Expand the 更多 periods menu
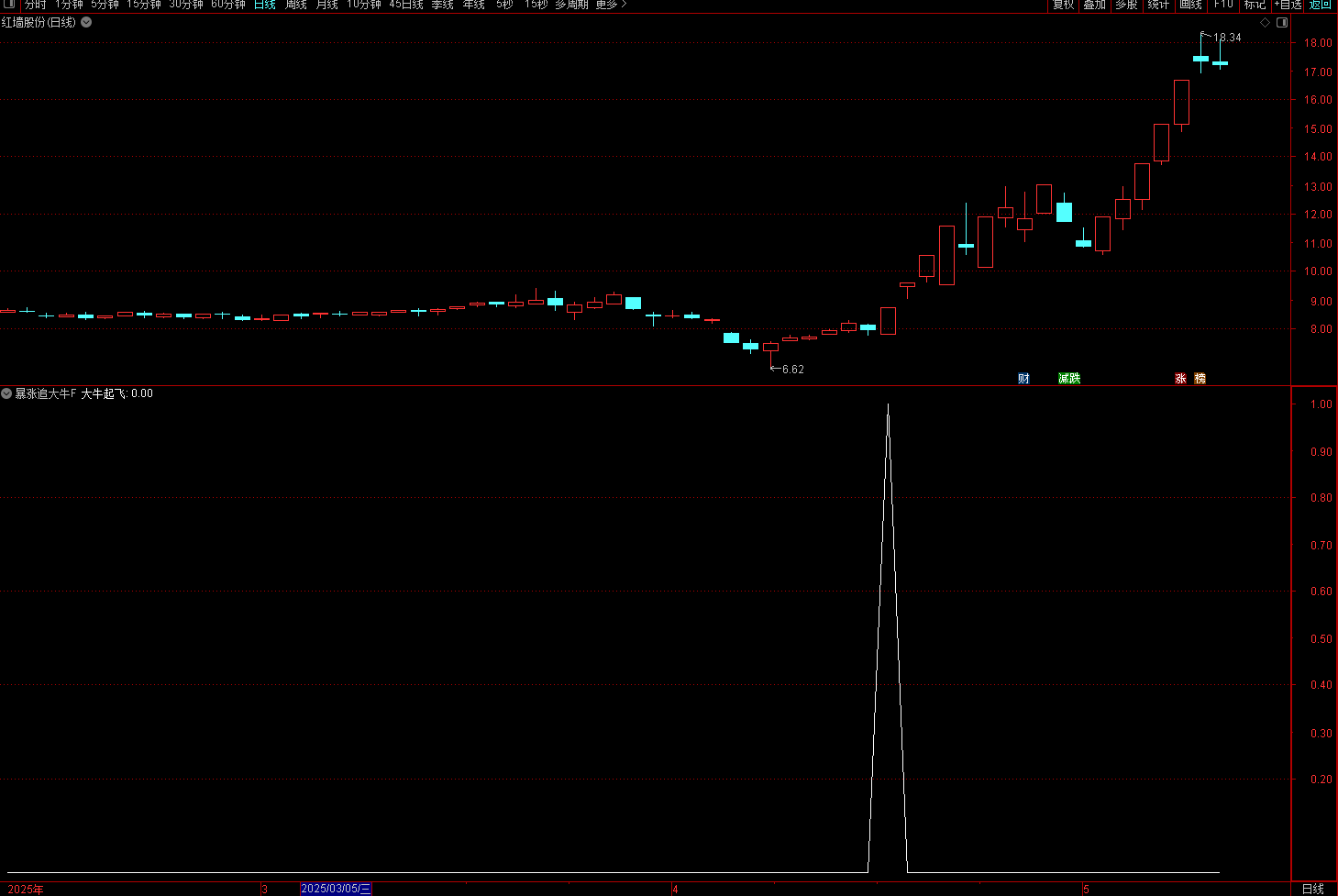The height and width of the screenshot is (896, 1338). [x=612, y=5]
